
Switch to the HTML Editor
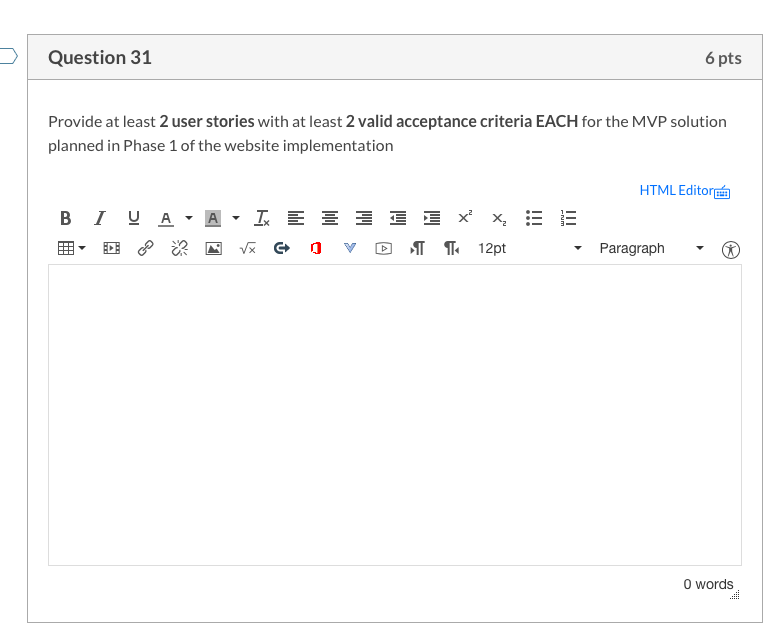[677, 191]
